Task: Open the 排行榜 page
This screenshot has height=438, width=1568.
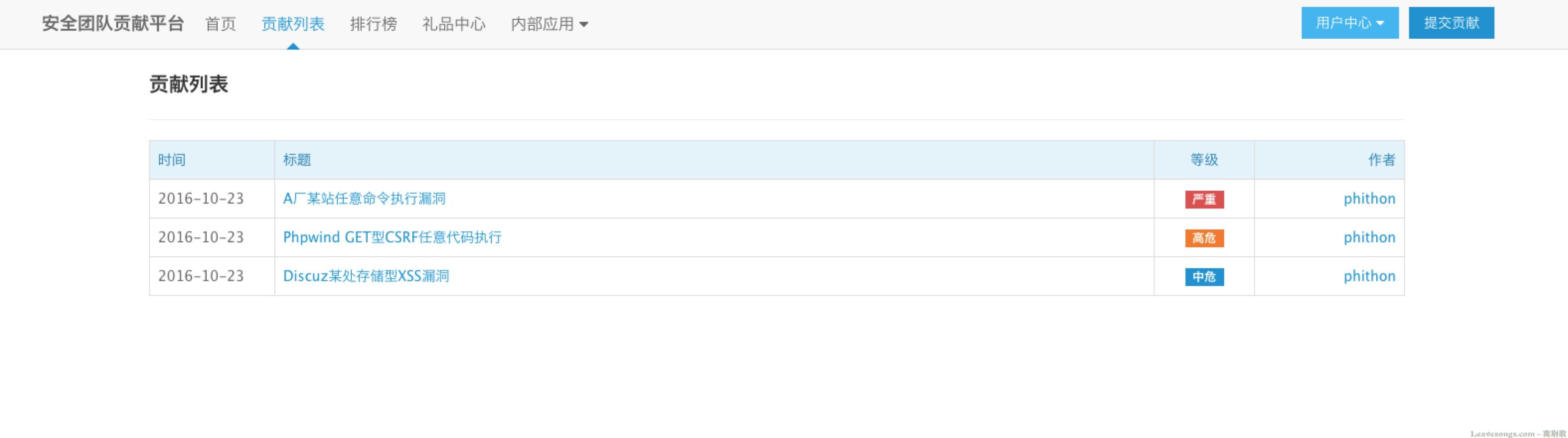Action: click(373, 24)
